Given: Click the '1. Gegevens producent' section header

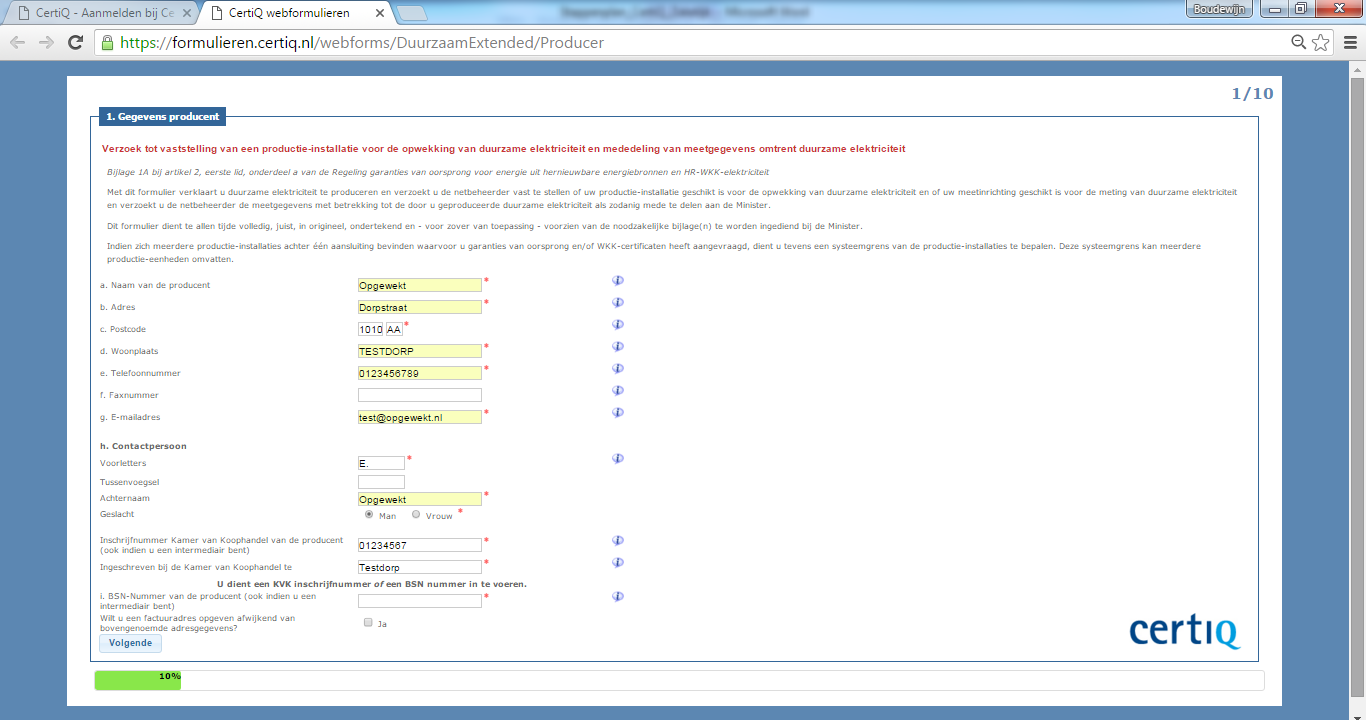Looking at the screenshot, I should pyautogui.click(x=163, y=116).
